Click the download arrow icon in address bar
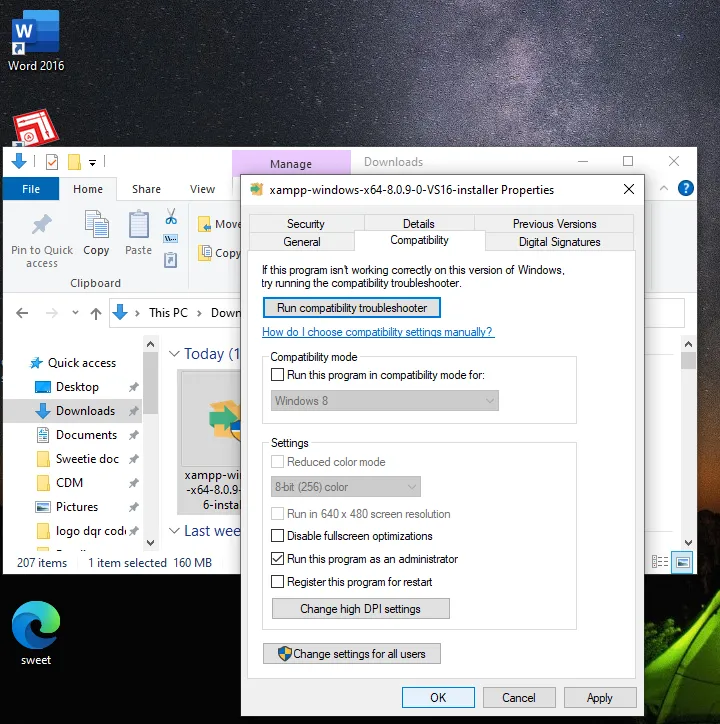Viewport: 720px width, 724px height. pyautogui.click(x=120, y=313)
